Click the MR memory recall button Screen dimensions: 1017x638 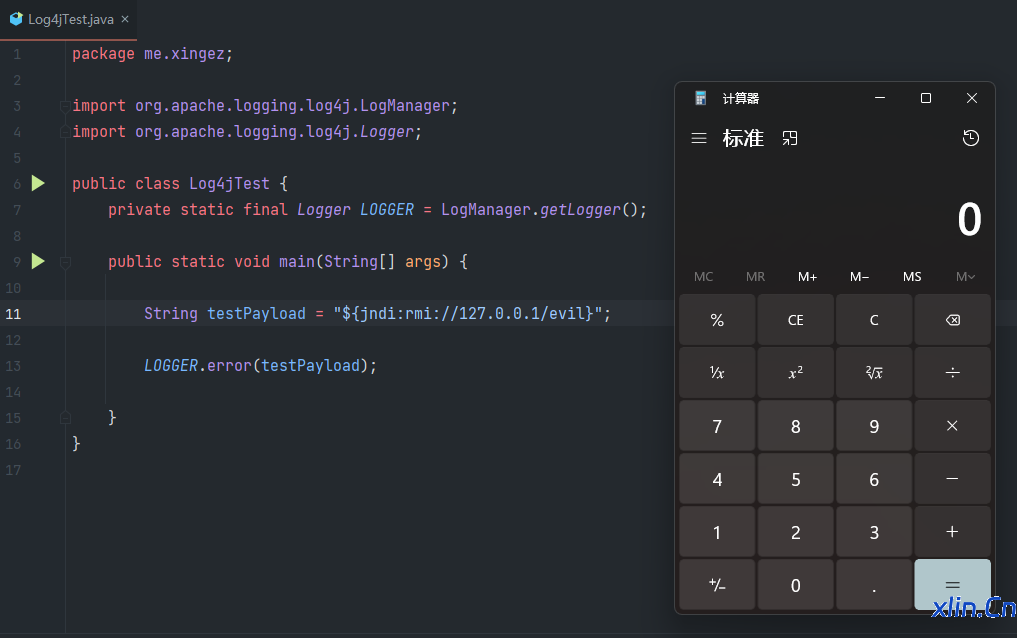(755, 277)
